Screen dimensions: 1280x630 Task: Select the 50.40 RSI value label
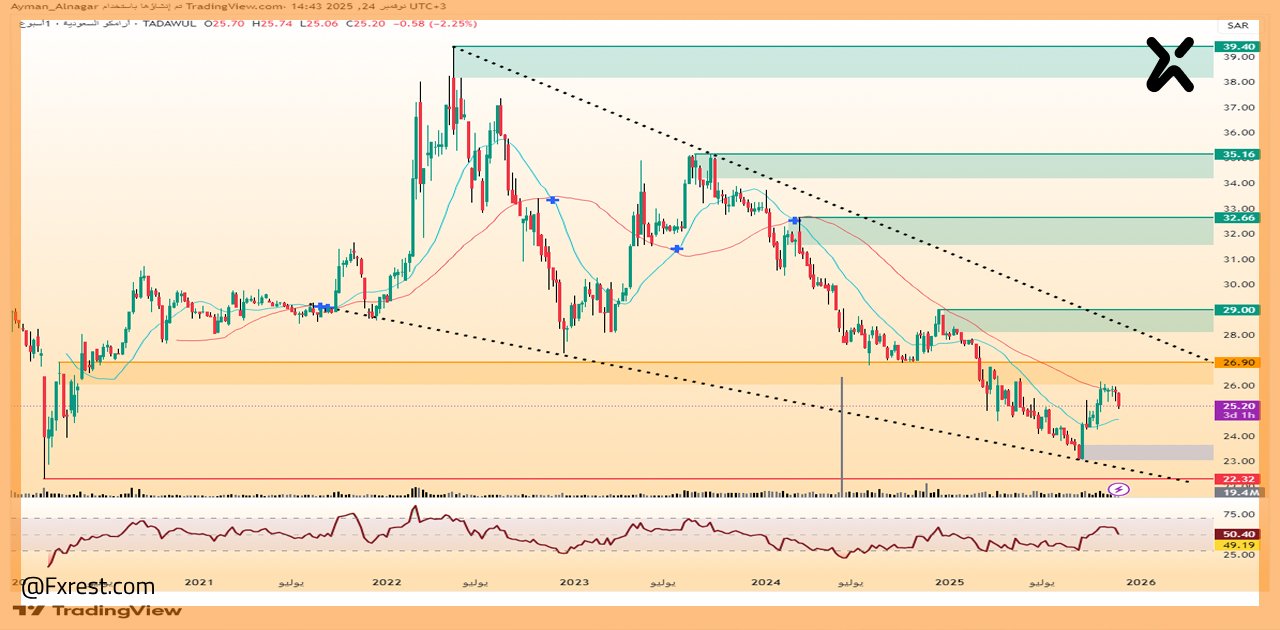[1236, 534]
